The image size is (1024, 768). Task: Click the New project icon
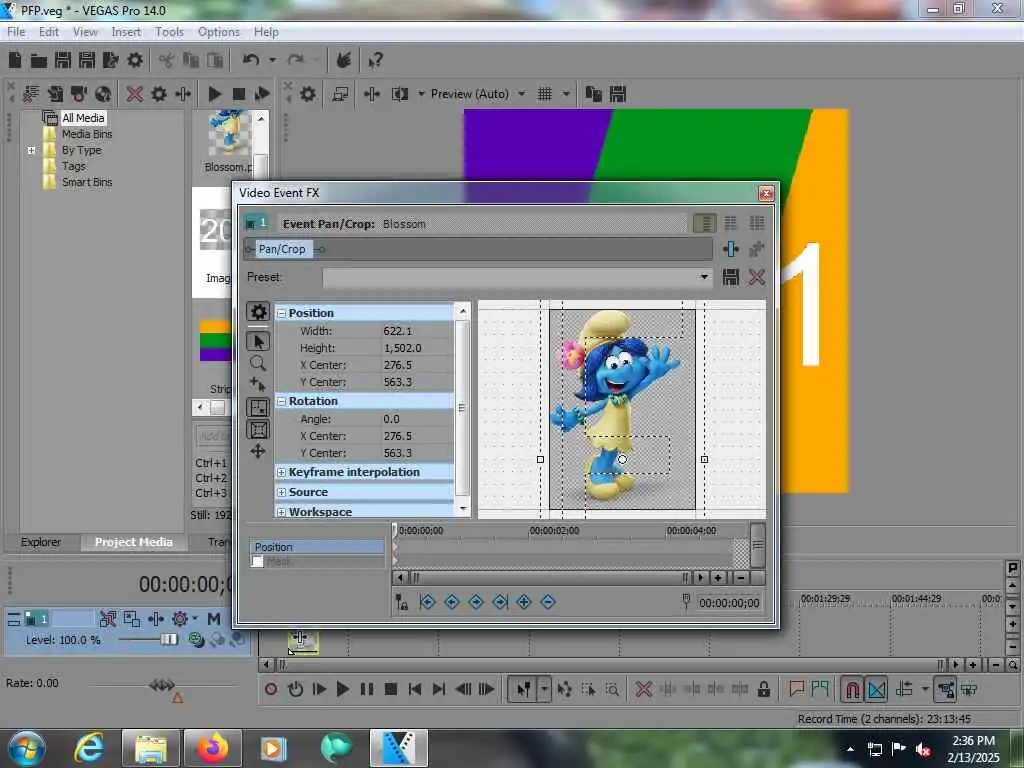tap(15, 61)
